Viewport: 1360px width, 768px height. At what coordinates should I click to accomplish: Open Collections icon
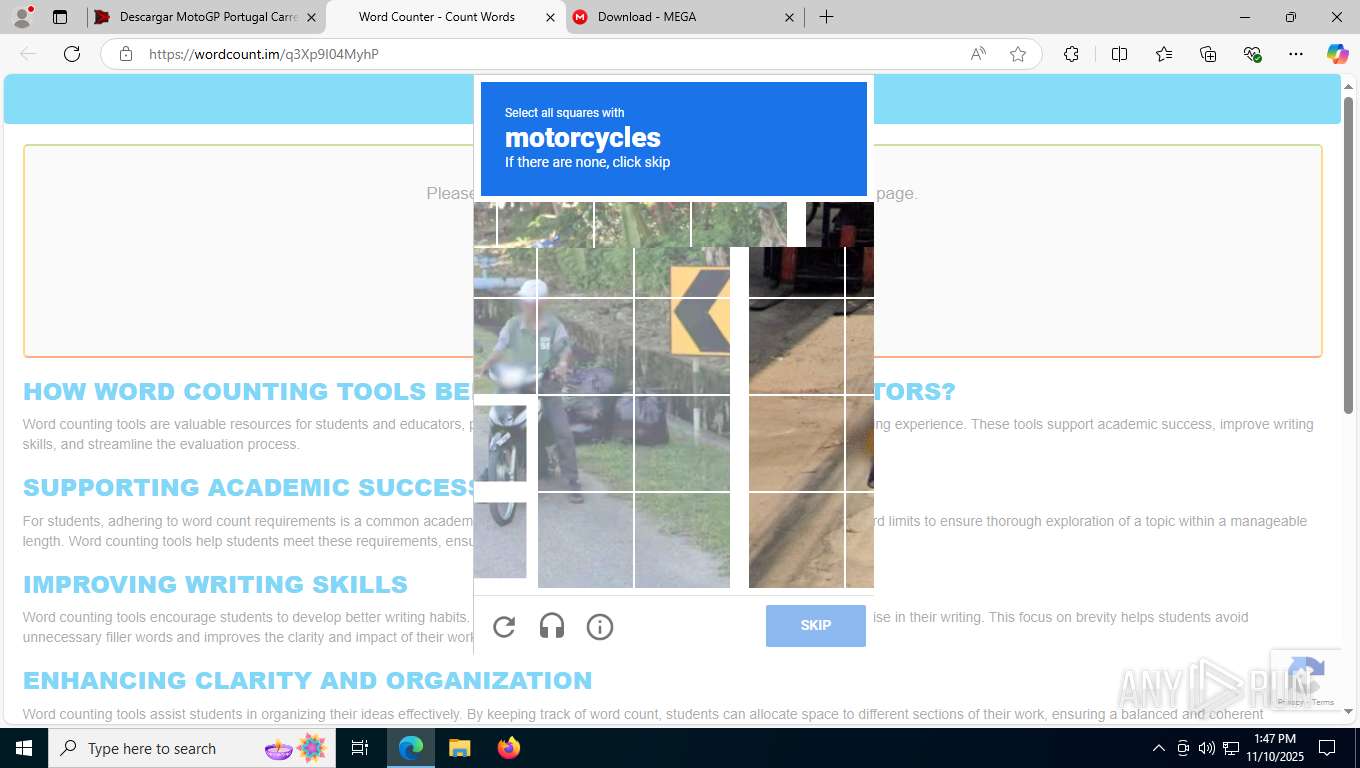pyautogui.click(x=1208, y=54)
